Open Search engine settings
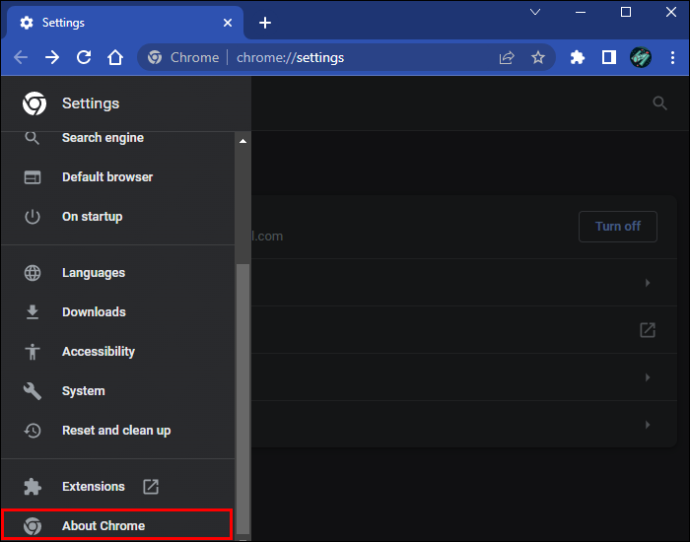This screenshot has width=690, height=542. 117,138
